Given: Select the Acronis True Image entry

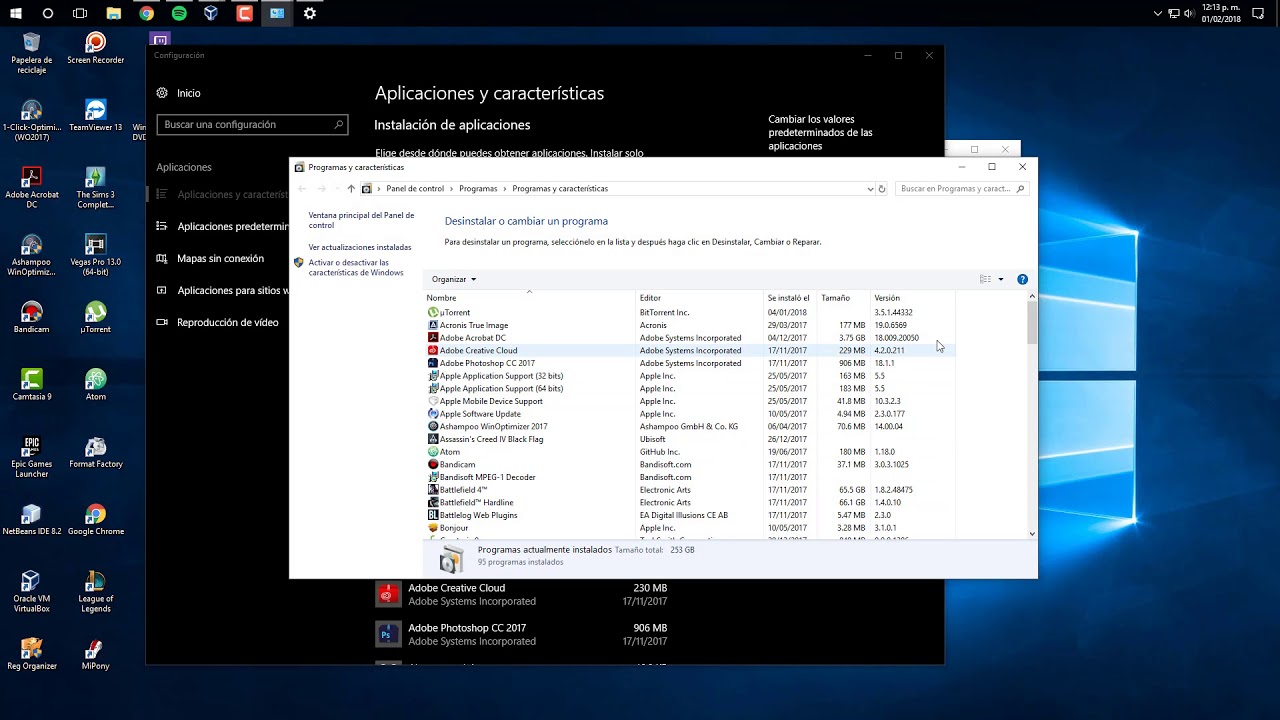Looking at the screenshot, I should (690, 325).
